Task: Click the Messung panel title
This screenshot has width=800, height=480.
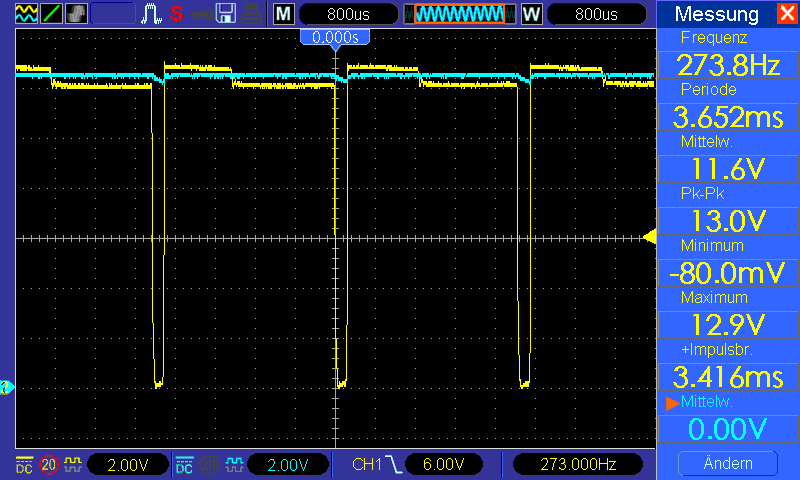Action: point(716,14)
